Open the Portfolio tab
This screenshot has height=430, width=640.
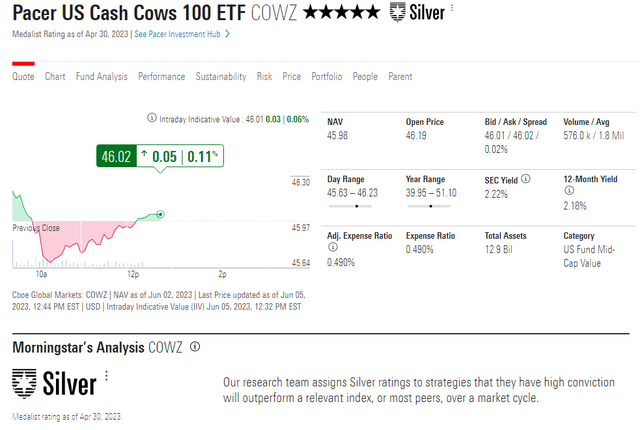[x=327, y=77]
